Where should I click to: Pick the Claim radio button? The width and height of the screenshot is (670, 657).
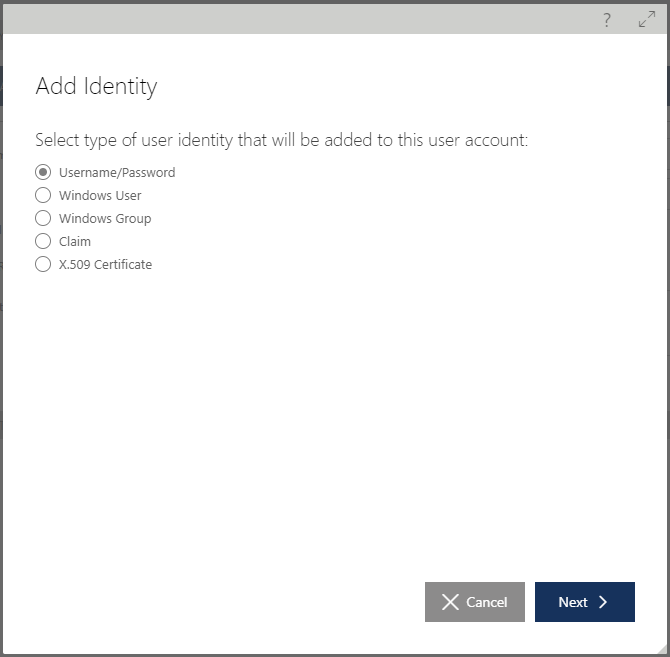click(43, 241)
